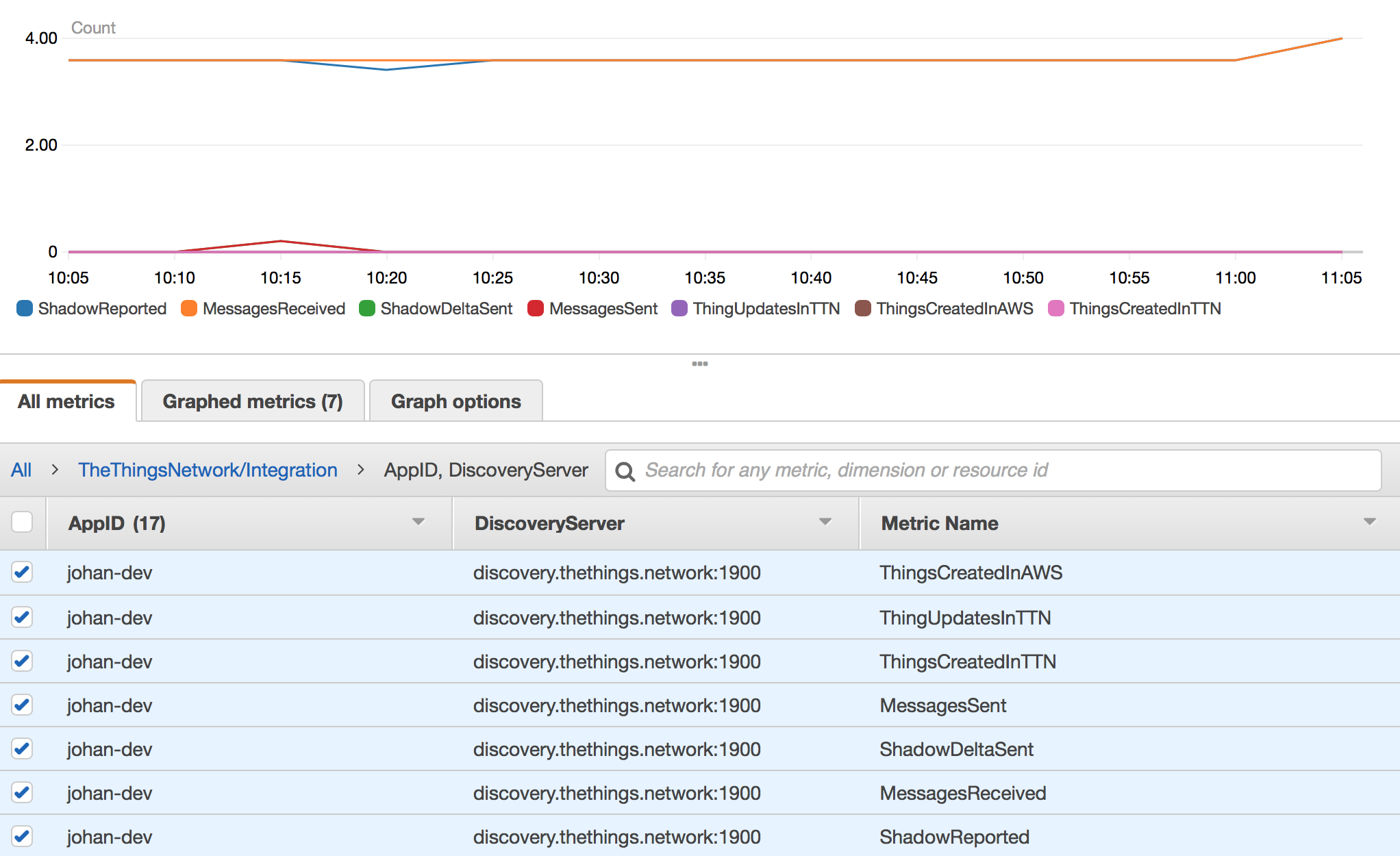Toggle the select-all header checkbox

(22, 522)
